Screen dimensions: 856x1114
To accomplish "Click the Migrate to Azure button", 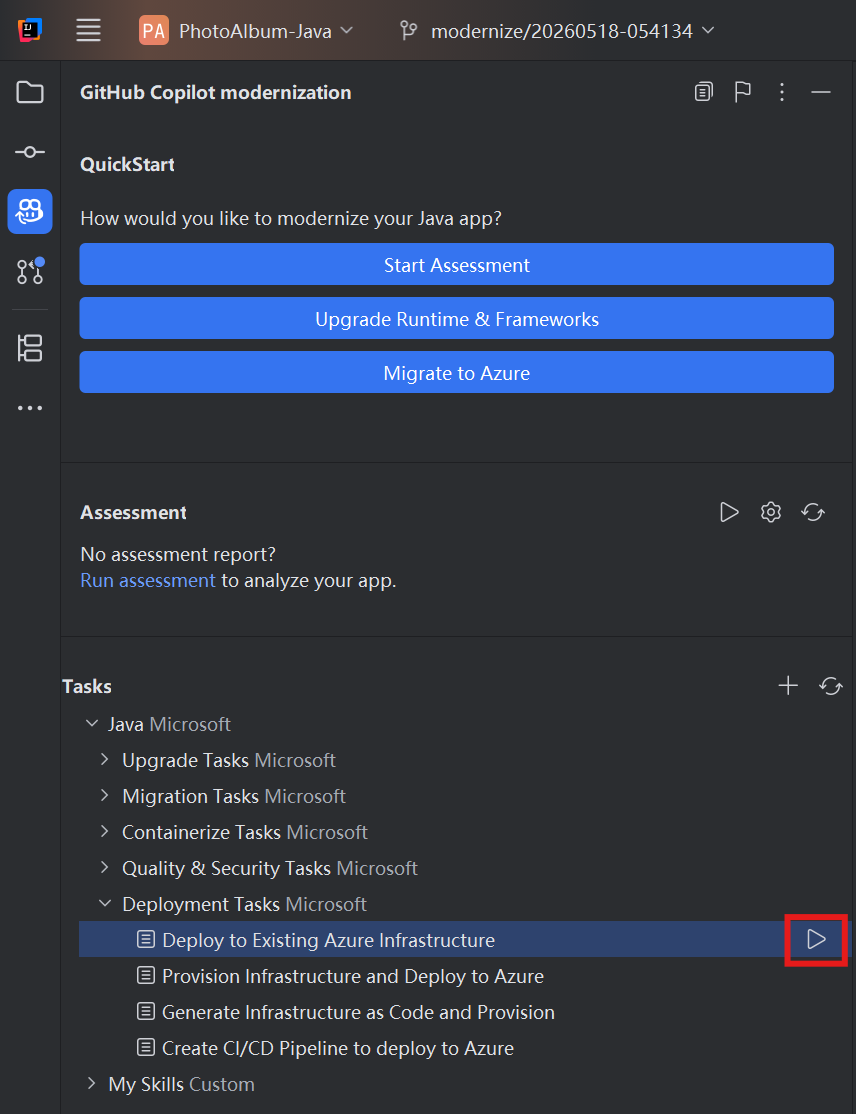I will click(x=457, y=372).
